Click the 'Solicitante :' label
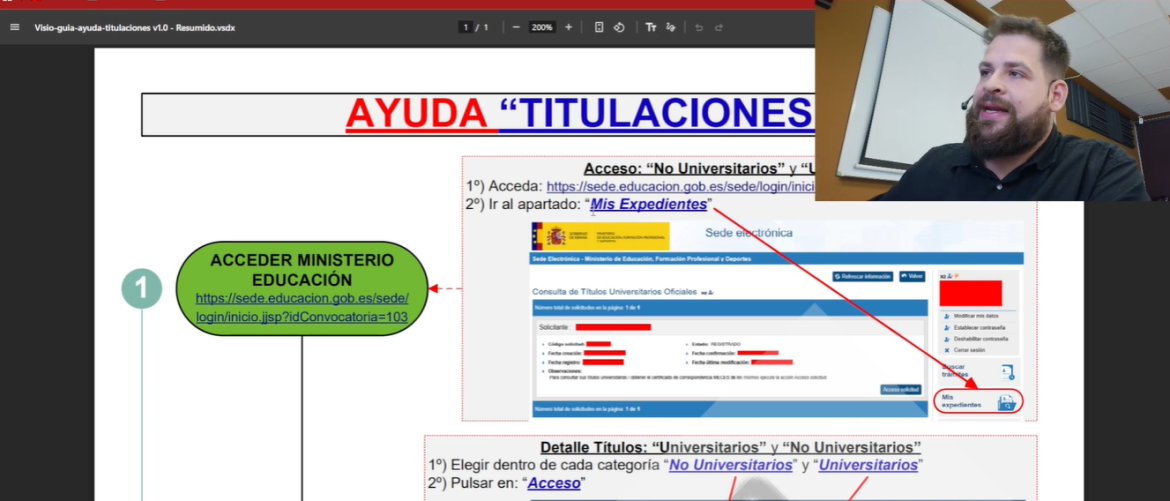 (554, 327)
